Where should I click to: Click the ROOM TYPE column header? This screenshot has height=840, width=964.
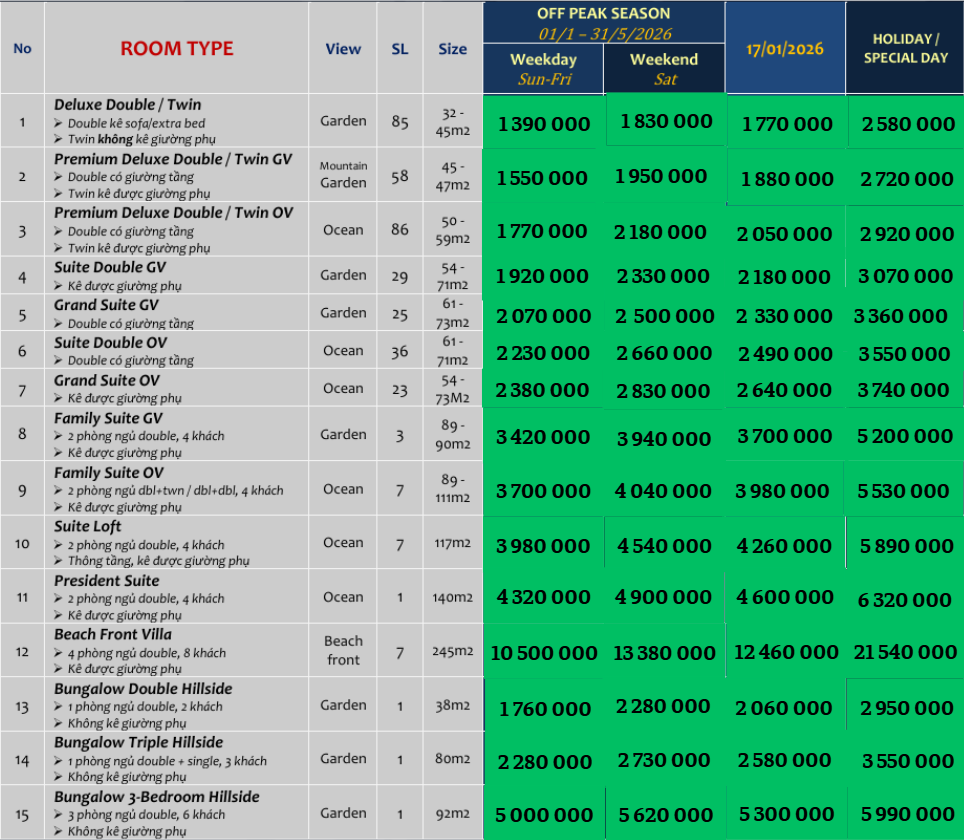(177, 49)
